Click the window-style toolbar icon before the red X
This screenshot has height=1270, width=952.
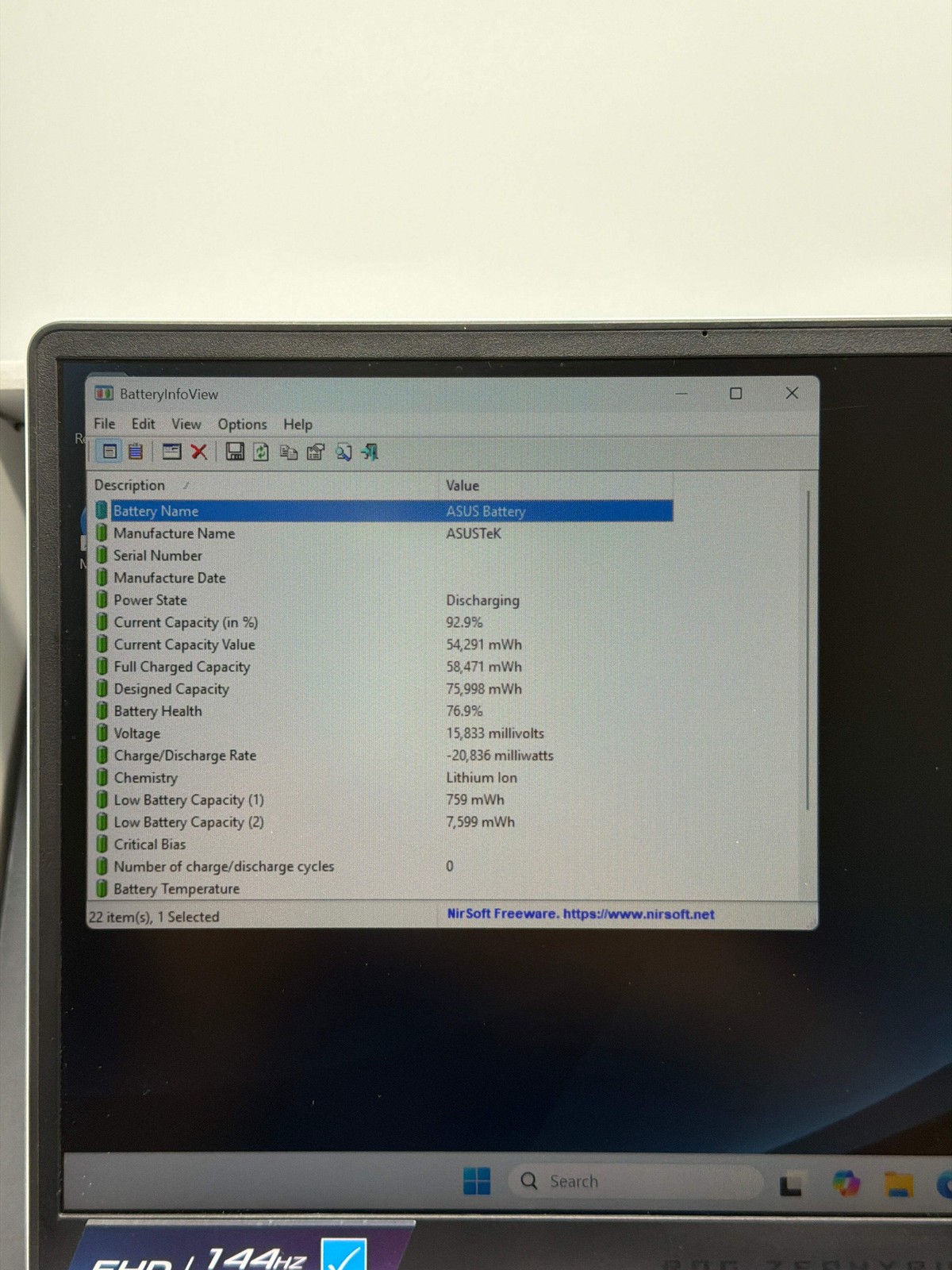[x=171, y=452]
